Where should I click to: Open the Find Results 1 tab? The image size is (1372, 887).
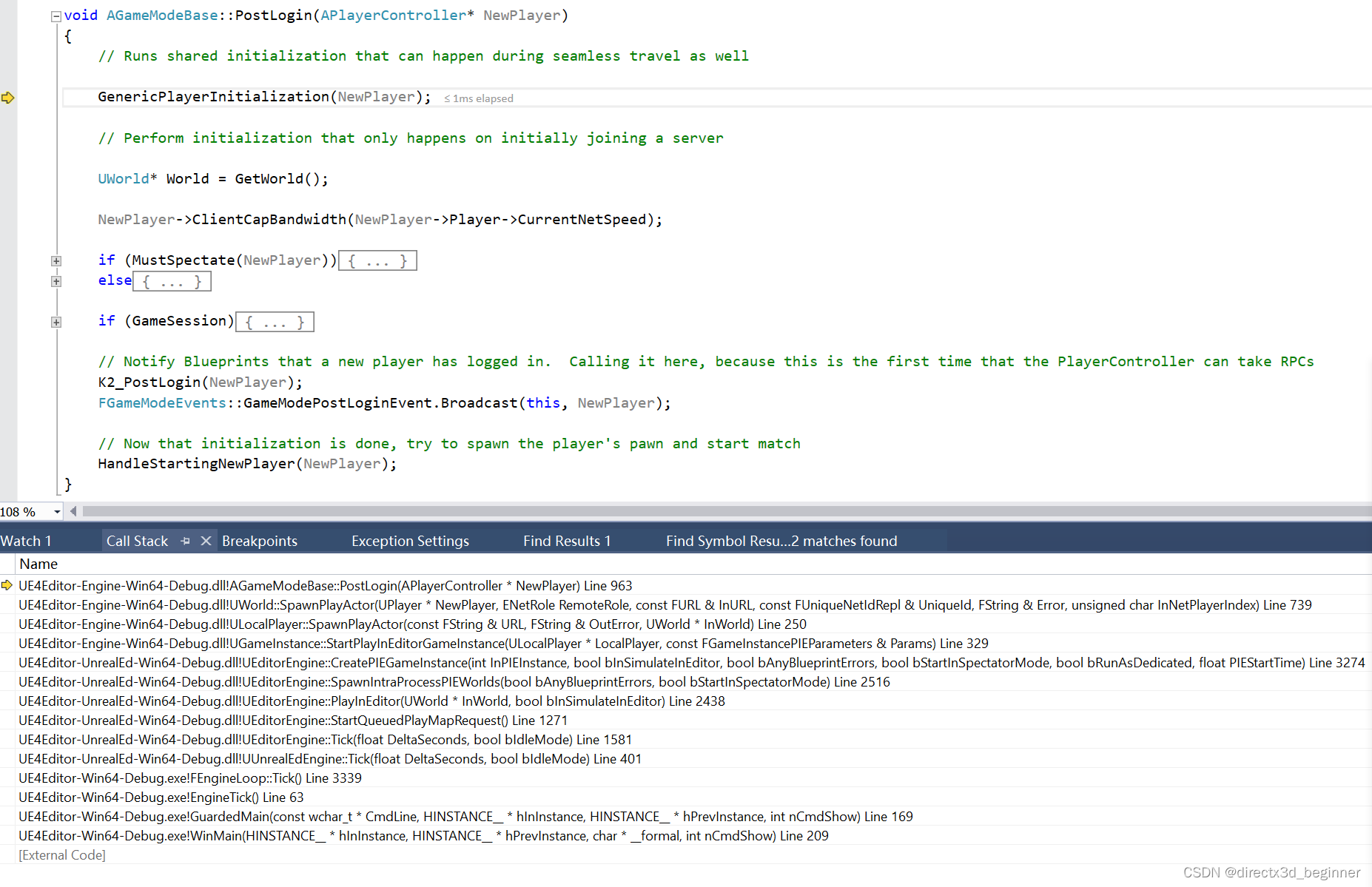tap(567, 541)
